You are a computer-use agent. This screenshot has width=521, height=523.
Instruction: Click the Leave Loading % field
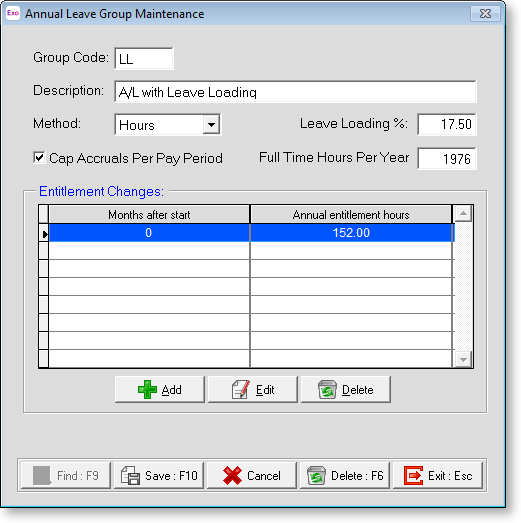coord(447,124)
